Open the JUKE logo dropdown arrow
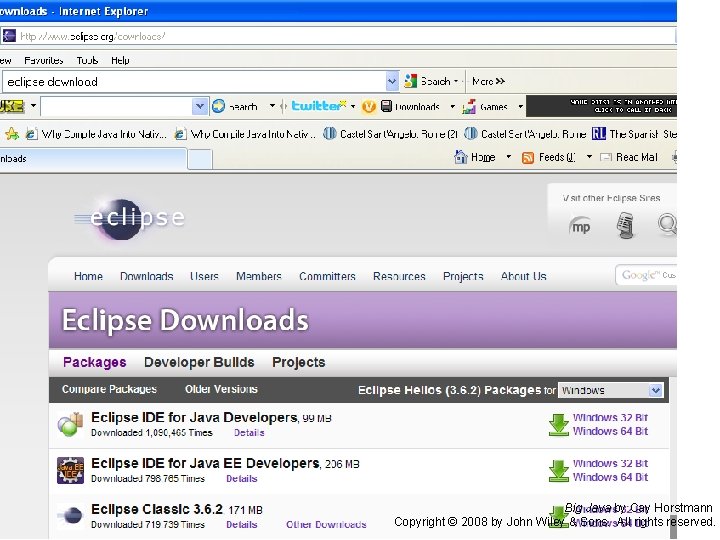This screenshot has height=540, width=720. (33, 106)
